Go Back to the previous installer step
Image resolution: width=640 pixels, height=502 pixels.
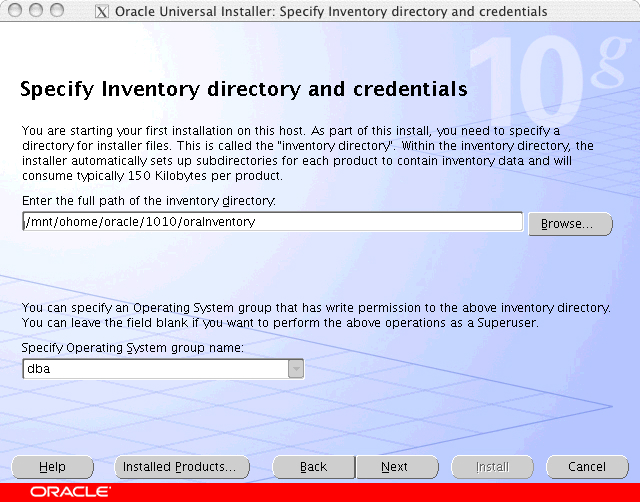[x=313, y=467]
